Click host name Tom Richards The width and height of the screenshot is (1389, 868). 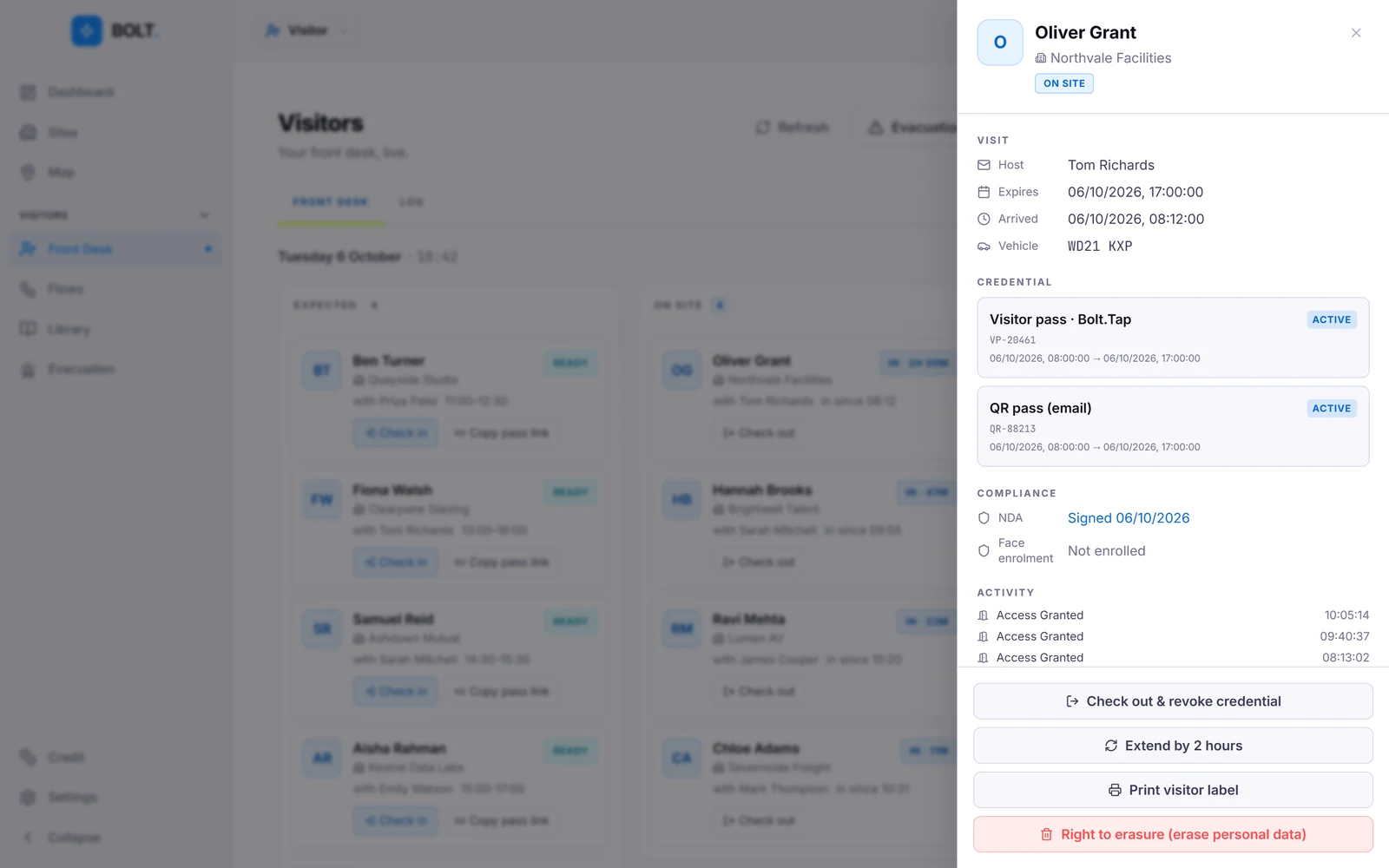tap(1111, 165)
